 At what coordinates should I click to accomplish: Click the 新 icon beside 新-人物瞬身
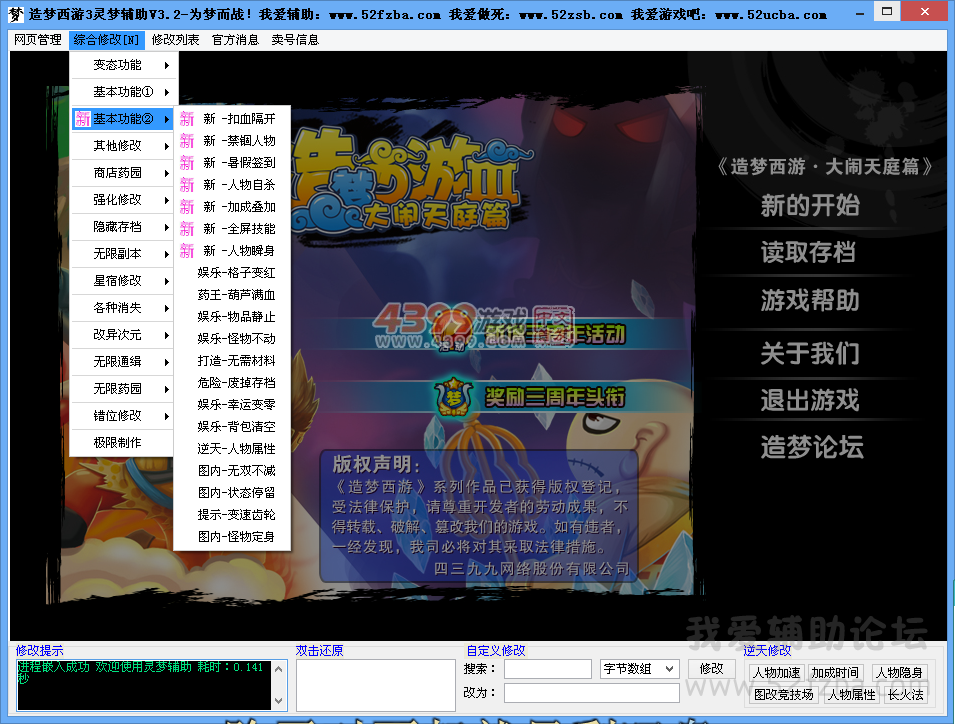pos(187,251)
